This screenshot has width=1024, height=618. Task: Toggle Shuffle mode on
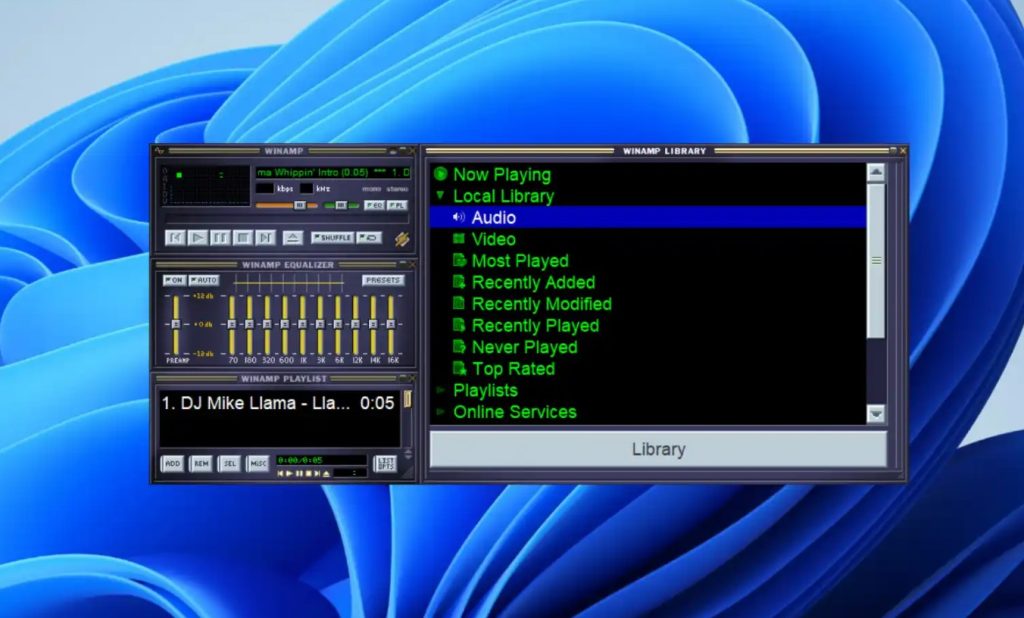click(x=332, y=238)
